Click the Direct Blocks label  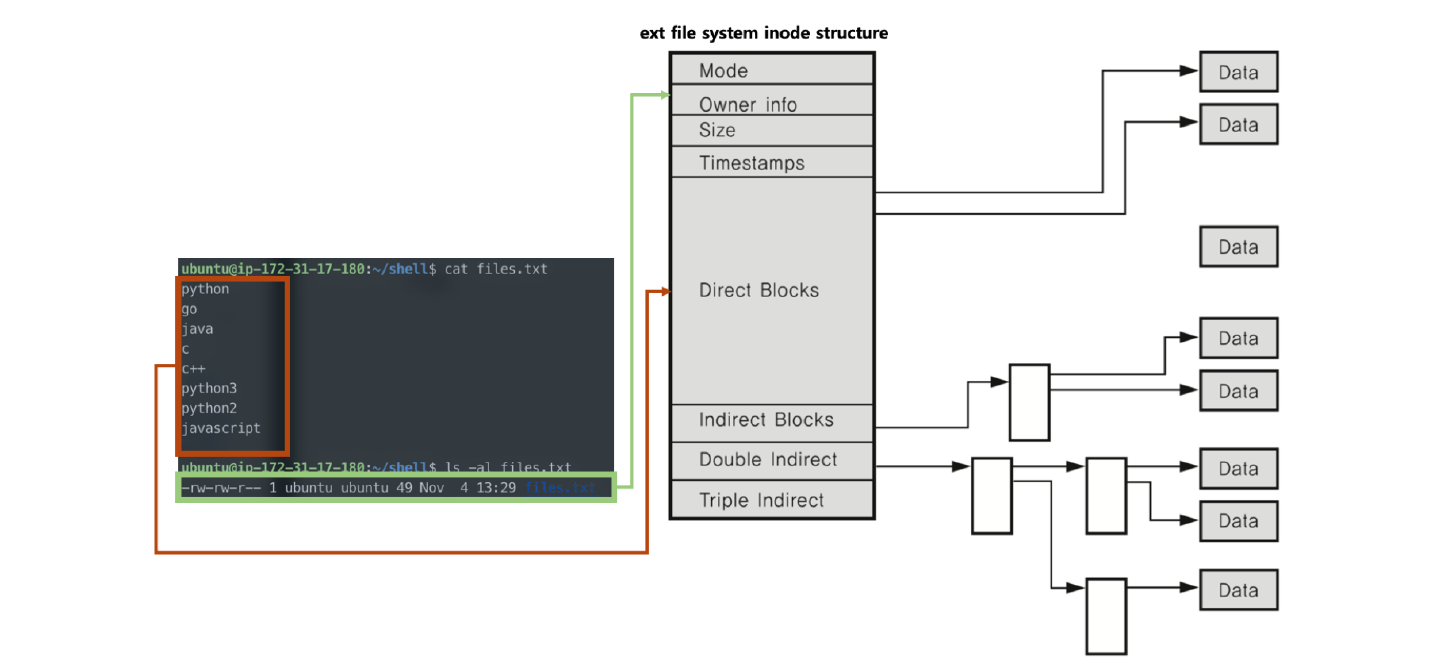click(x=759, y=290)
